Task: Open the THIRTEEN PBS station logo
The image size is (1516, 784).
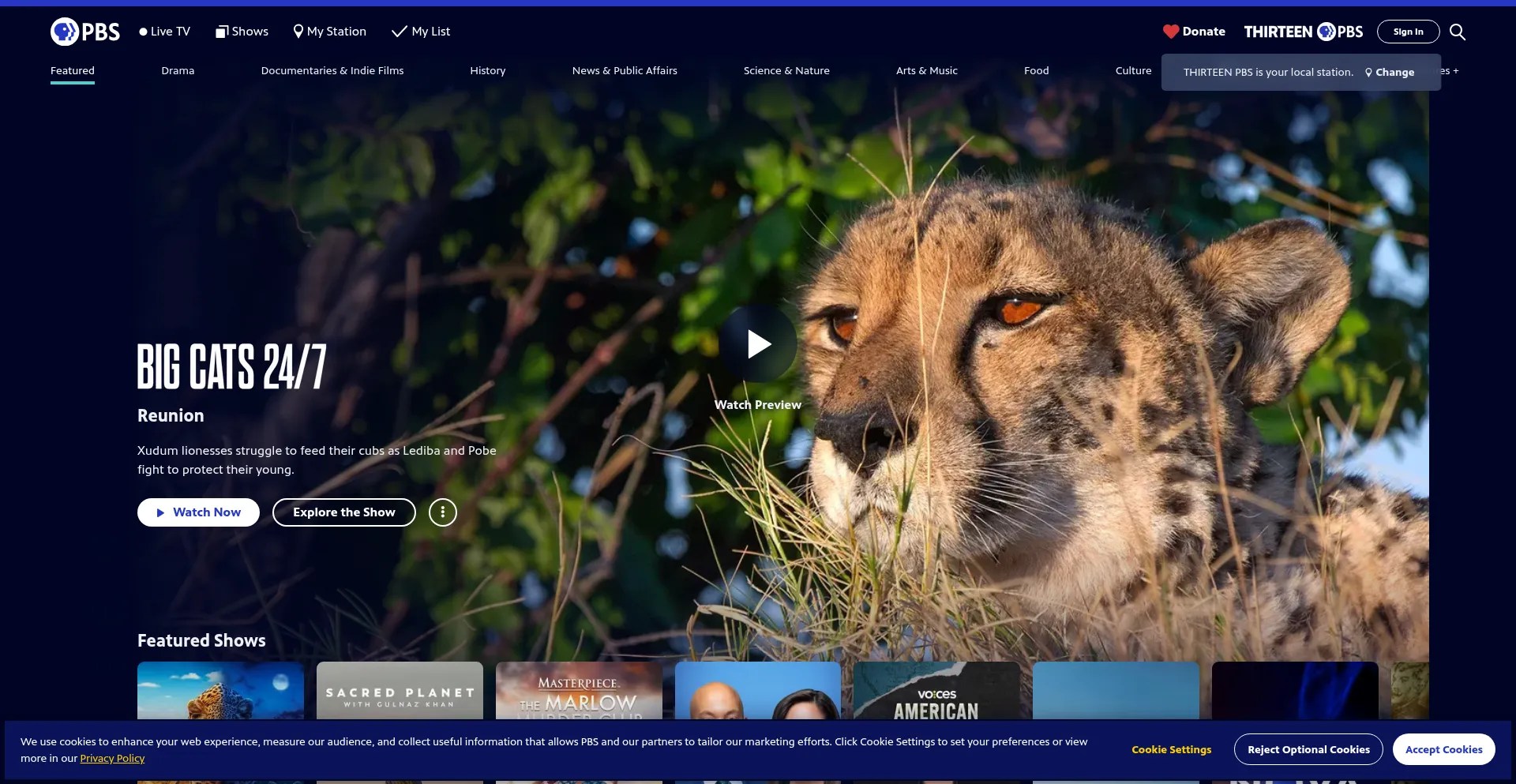Action: 1304,32
